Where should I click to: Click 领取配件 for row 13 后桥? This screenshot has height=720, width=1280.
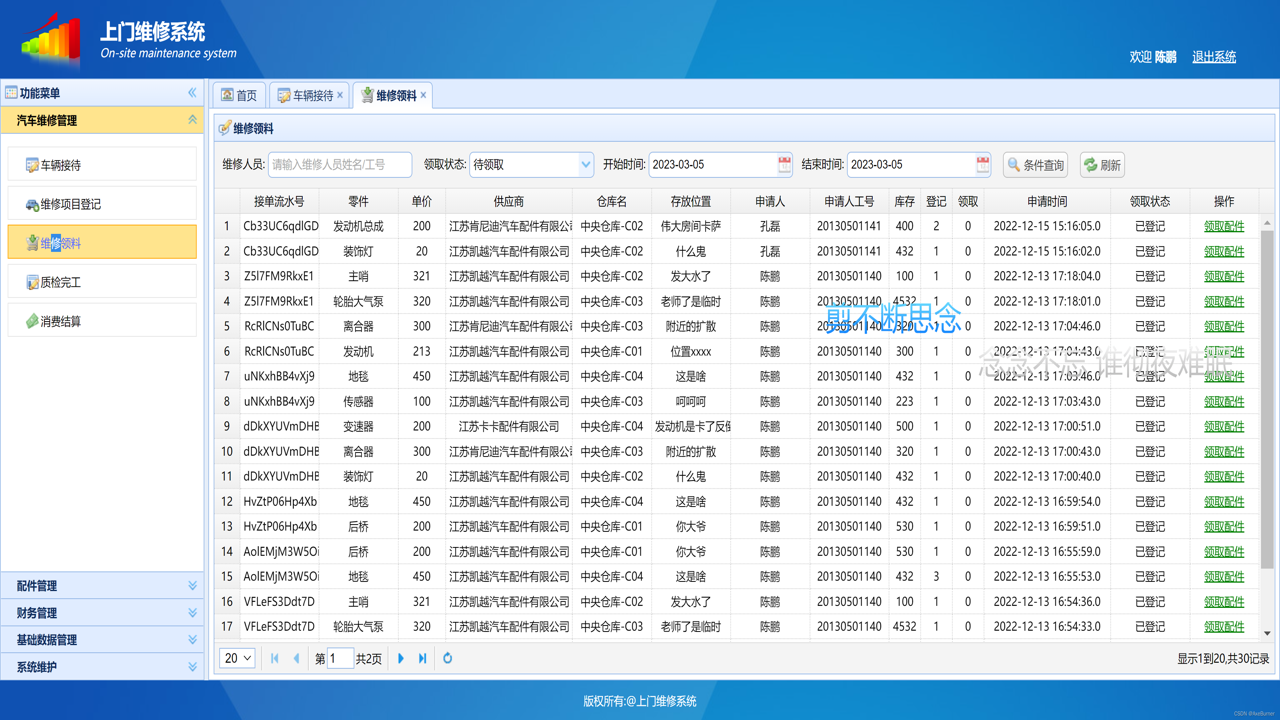(x=1224, y=527)
